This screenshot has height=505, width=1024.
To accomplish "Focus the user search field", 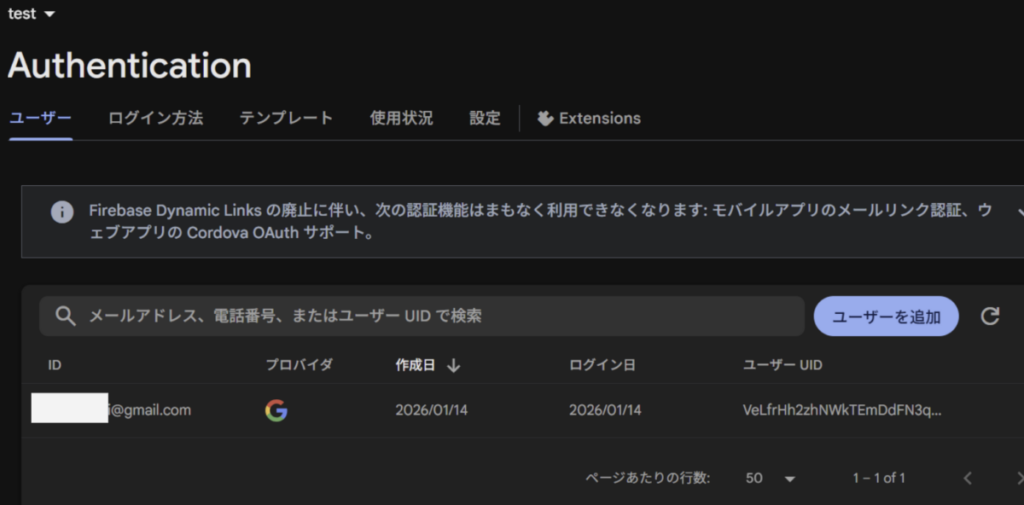I will [440, 316].
